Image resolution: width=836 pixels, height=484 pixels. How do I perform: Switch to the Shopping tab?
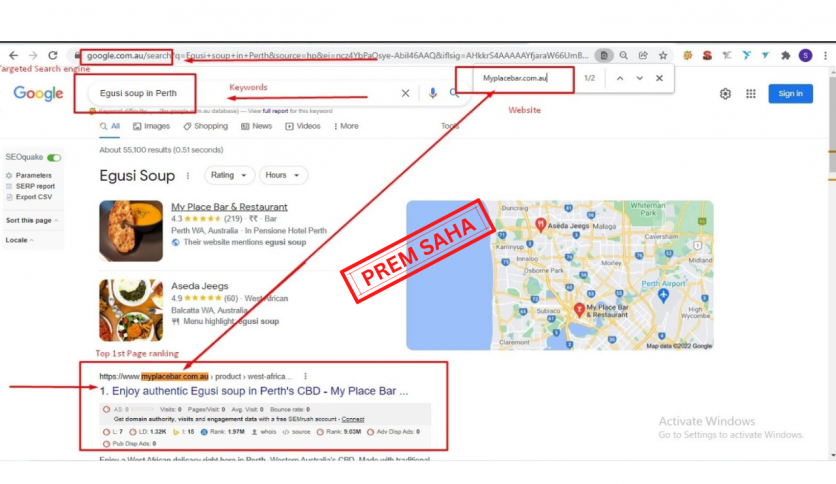(x=206, y=126)
